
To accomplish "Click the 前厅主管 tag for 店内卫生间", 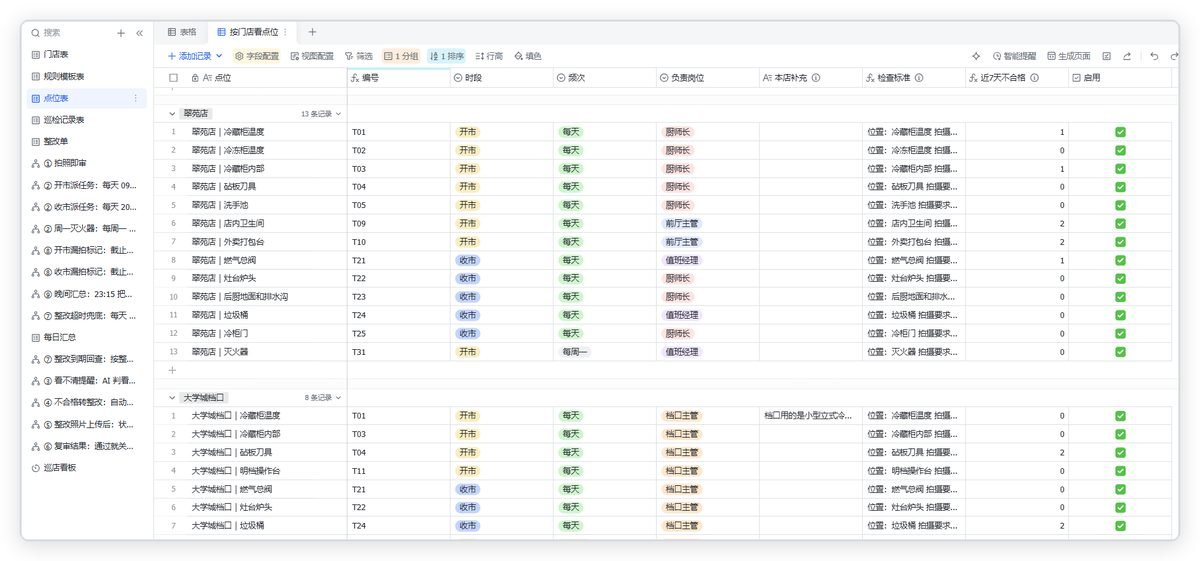I will pos(682,223).
